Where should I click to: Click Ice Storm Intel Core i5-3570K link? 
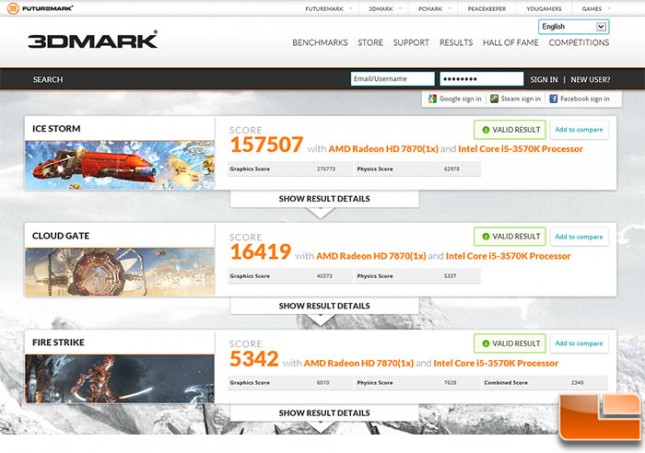coord(520,149)
